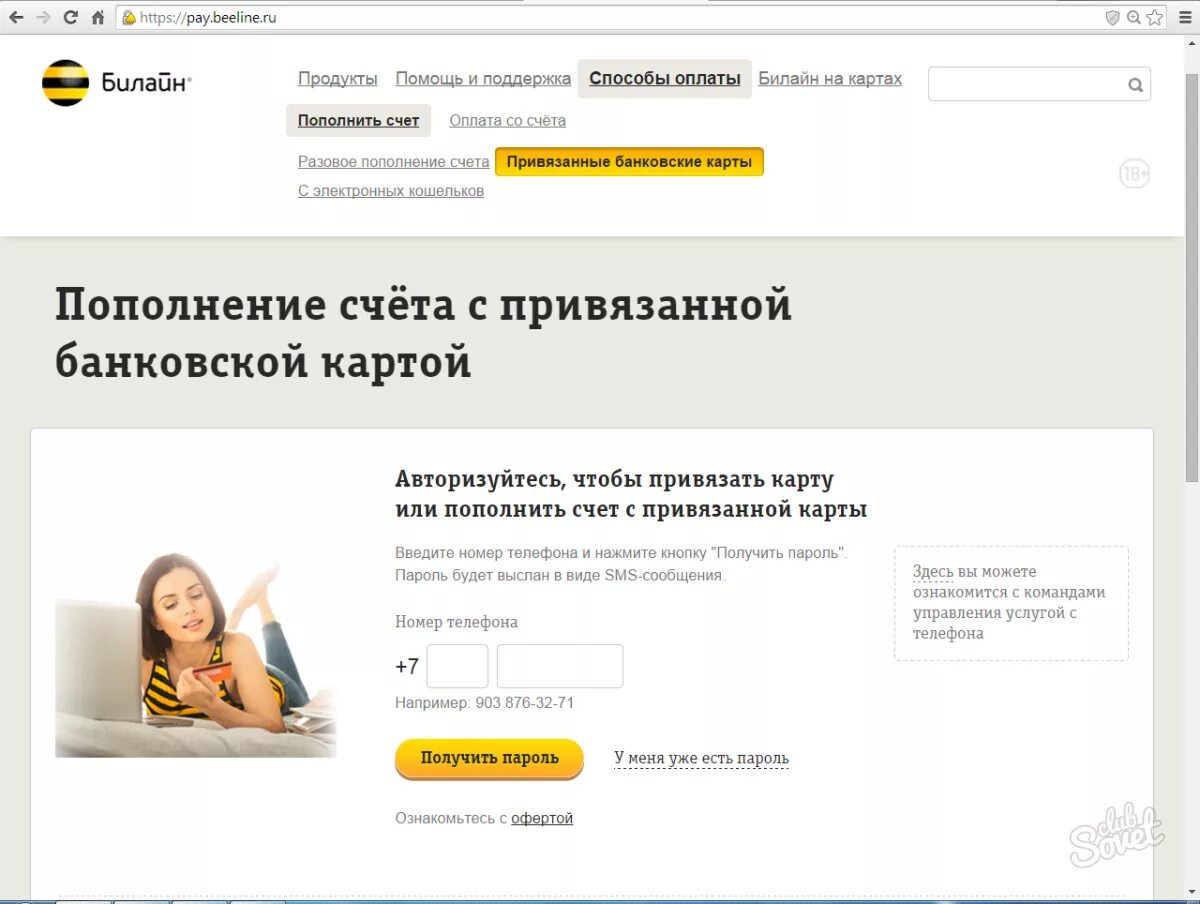Click the search magnifier icon on the site

[1135, 85]
